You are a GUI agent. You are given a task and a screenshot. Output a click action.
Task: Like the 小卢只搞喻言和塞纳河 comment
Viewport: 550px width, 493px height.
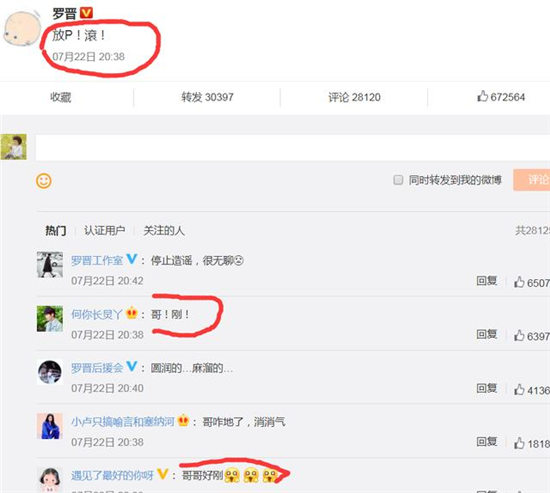point(519,444)
